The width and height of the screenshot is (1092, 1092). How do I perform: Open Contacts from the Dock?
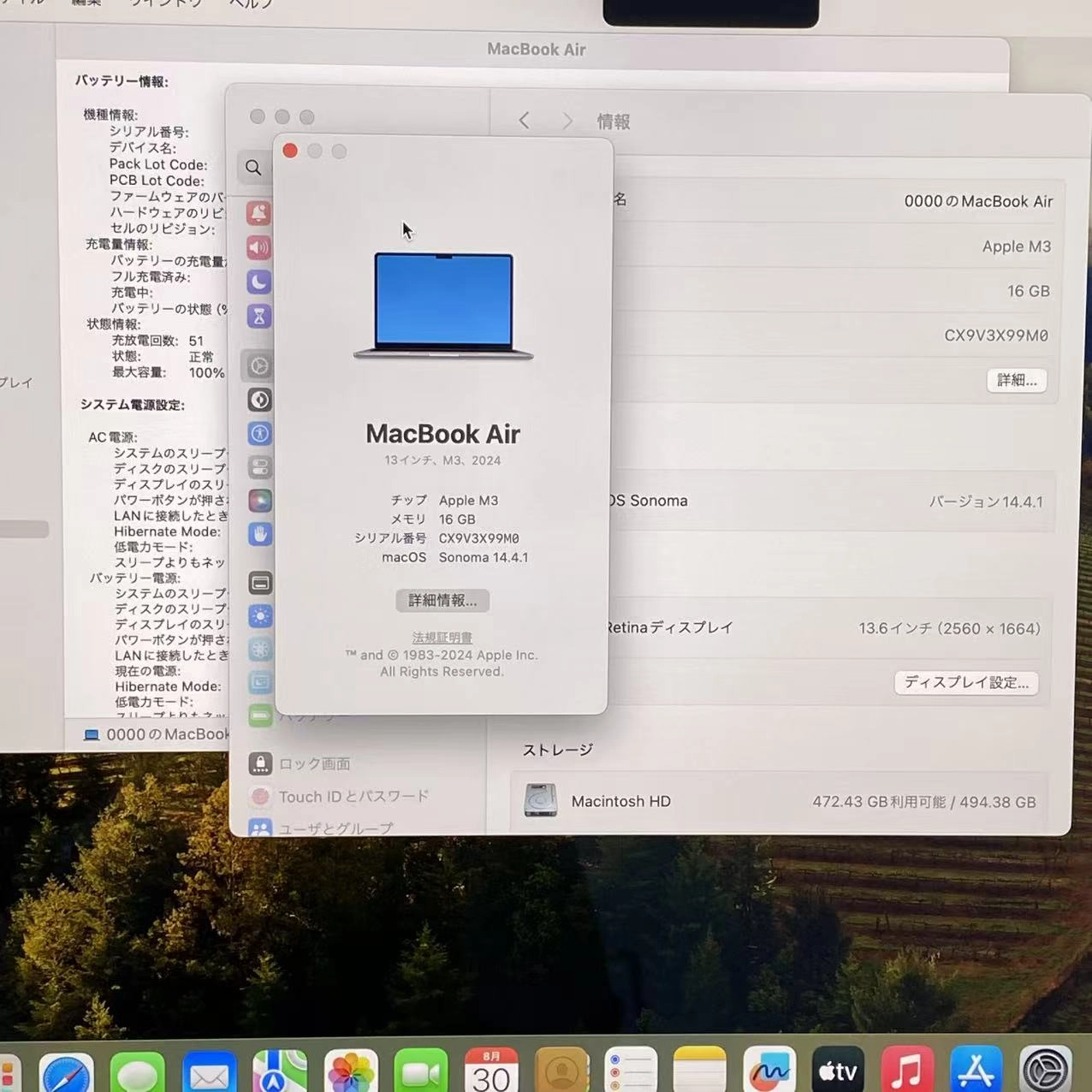tap(561, 1071)
